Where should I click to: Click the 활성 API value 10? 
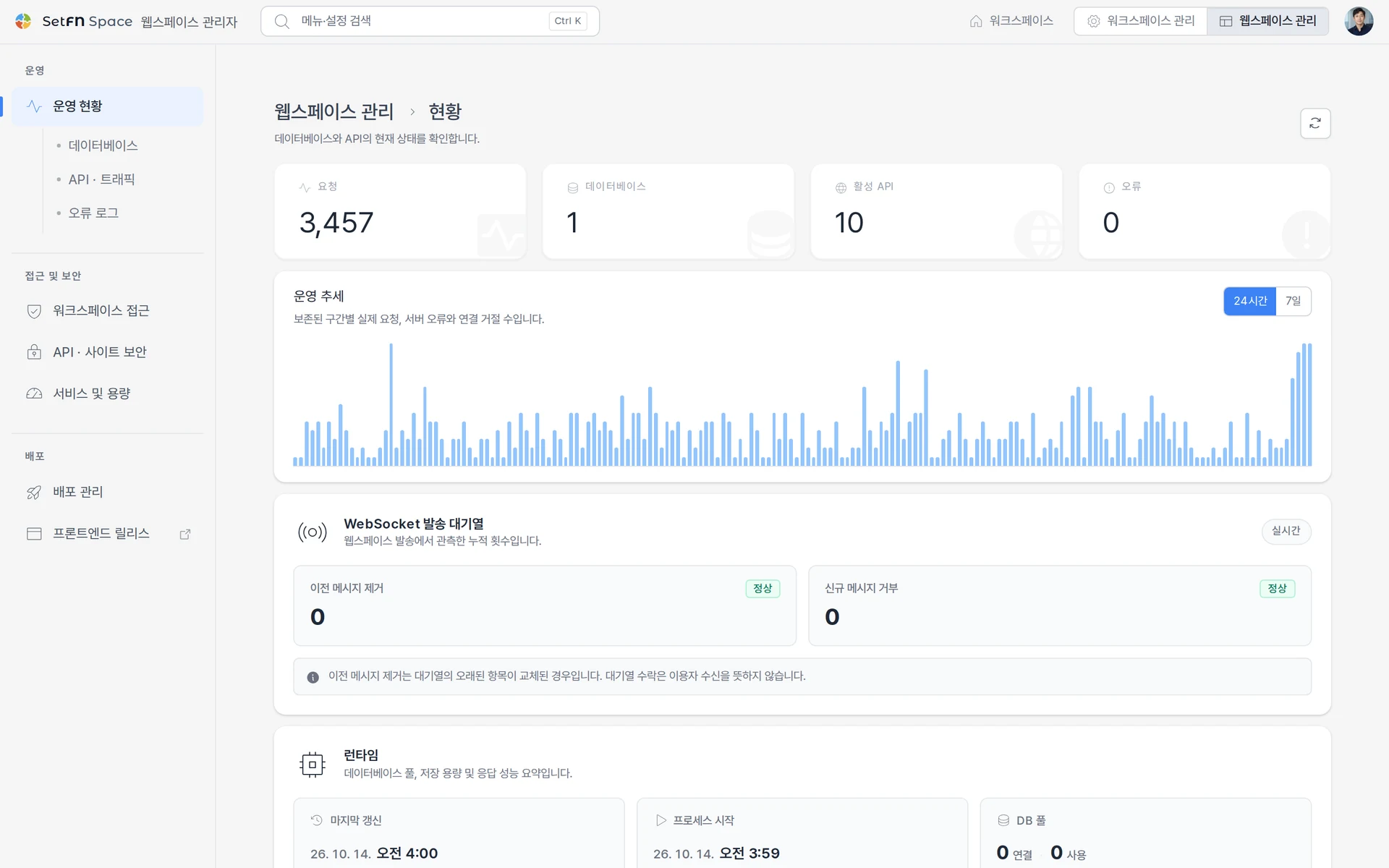point(849,223)
